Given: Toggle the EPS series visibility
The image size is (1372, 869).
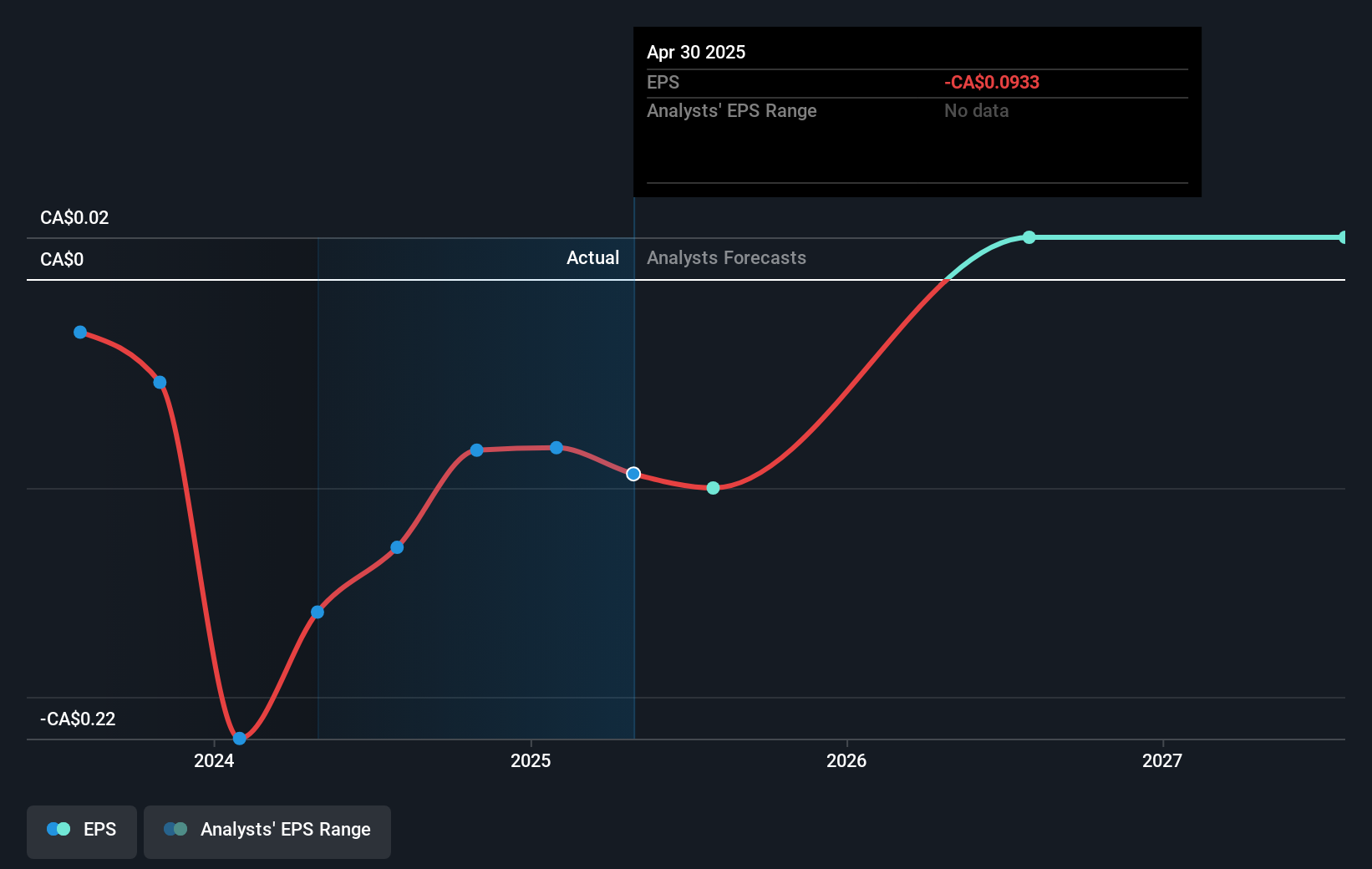Looking at the screenshot, I should click(x=81, y=829).
